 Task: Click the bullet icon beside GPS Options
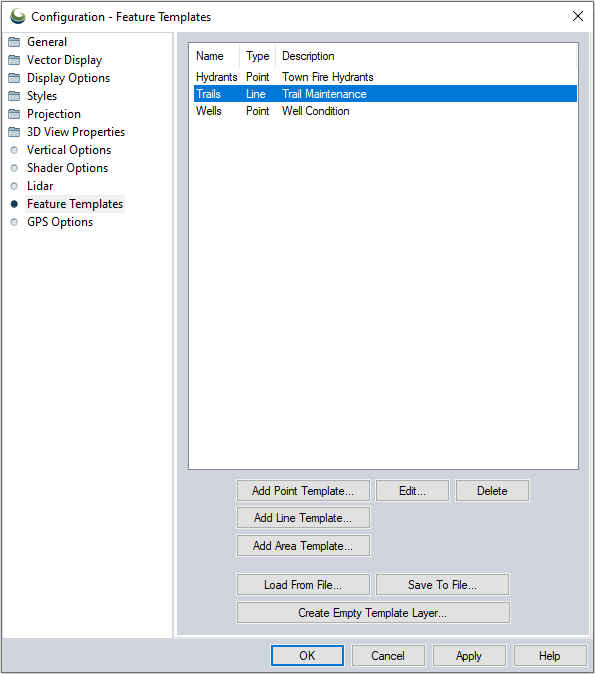tap(14, 222)
